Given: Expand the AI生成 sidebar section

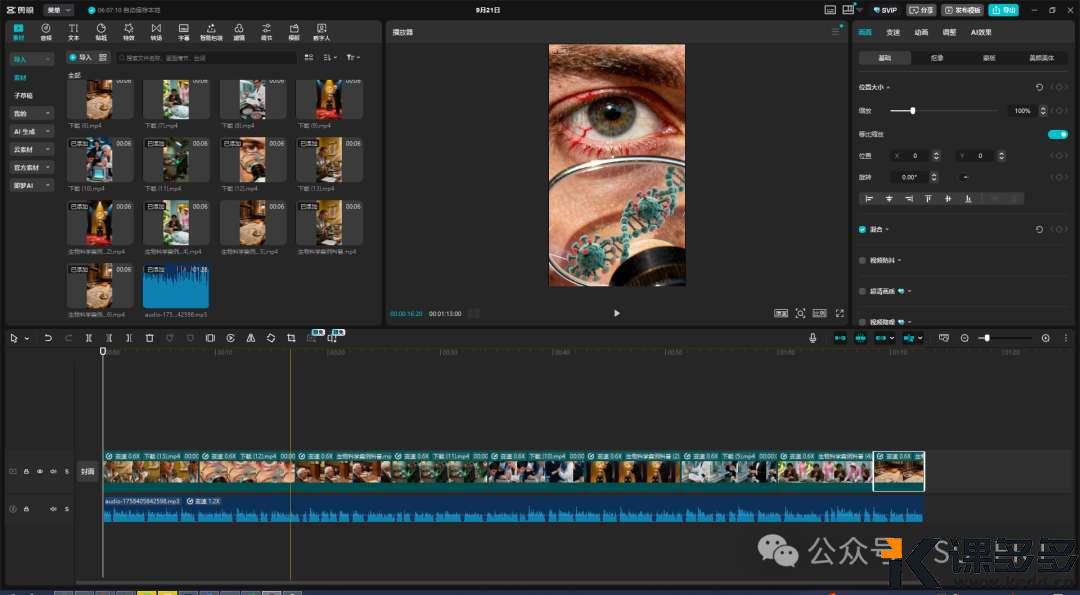Looking at the screenshot, I should 31,131.
